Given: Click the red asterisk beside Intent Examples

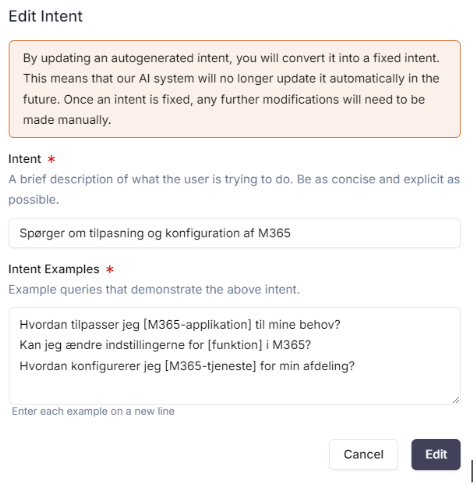Looking at the screenshot, I should [110, 269].
